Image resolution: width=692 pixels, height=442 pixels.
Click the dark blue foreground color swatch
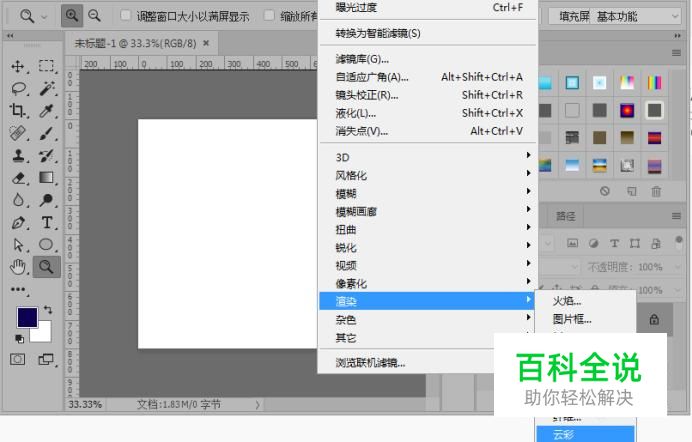[x=27, y=317]
